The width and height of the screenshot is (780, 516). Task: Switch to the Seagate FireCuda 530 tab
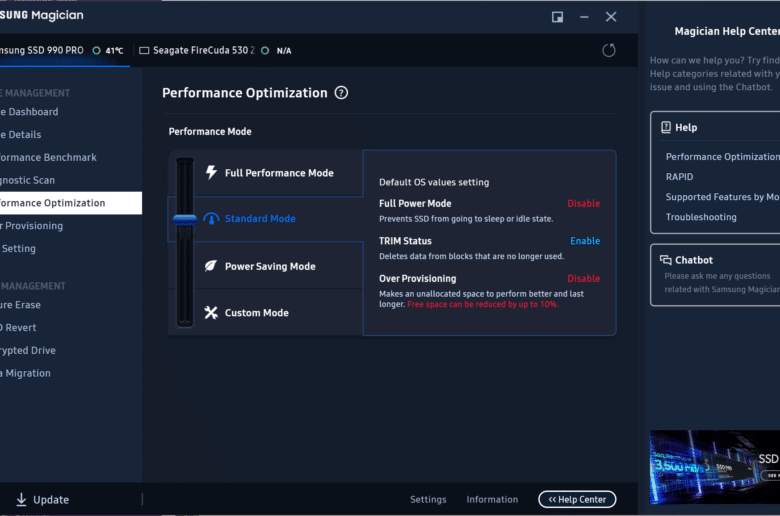[215, 50]
